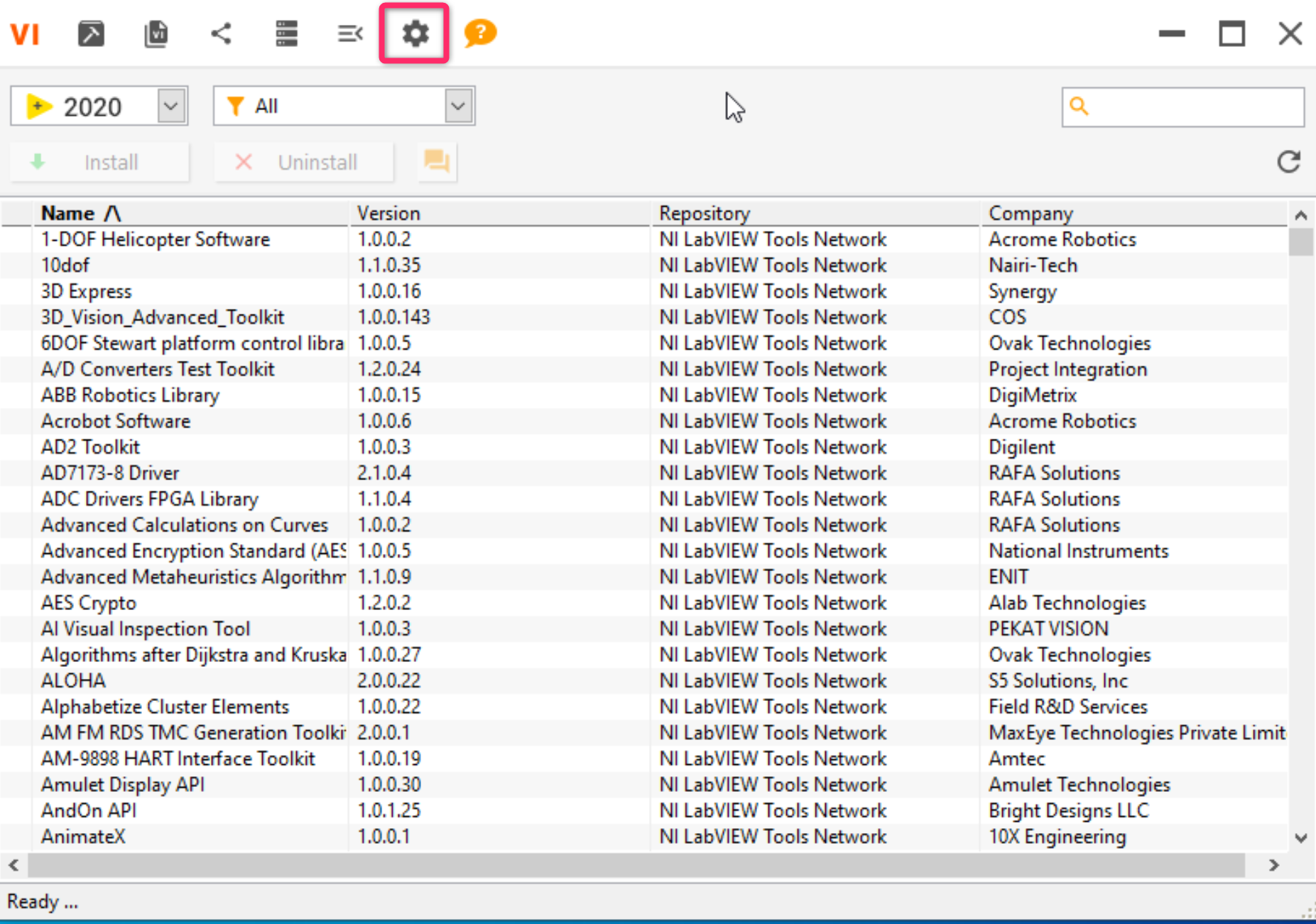Sort by the Name column header

(x=190, y=213)
